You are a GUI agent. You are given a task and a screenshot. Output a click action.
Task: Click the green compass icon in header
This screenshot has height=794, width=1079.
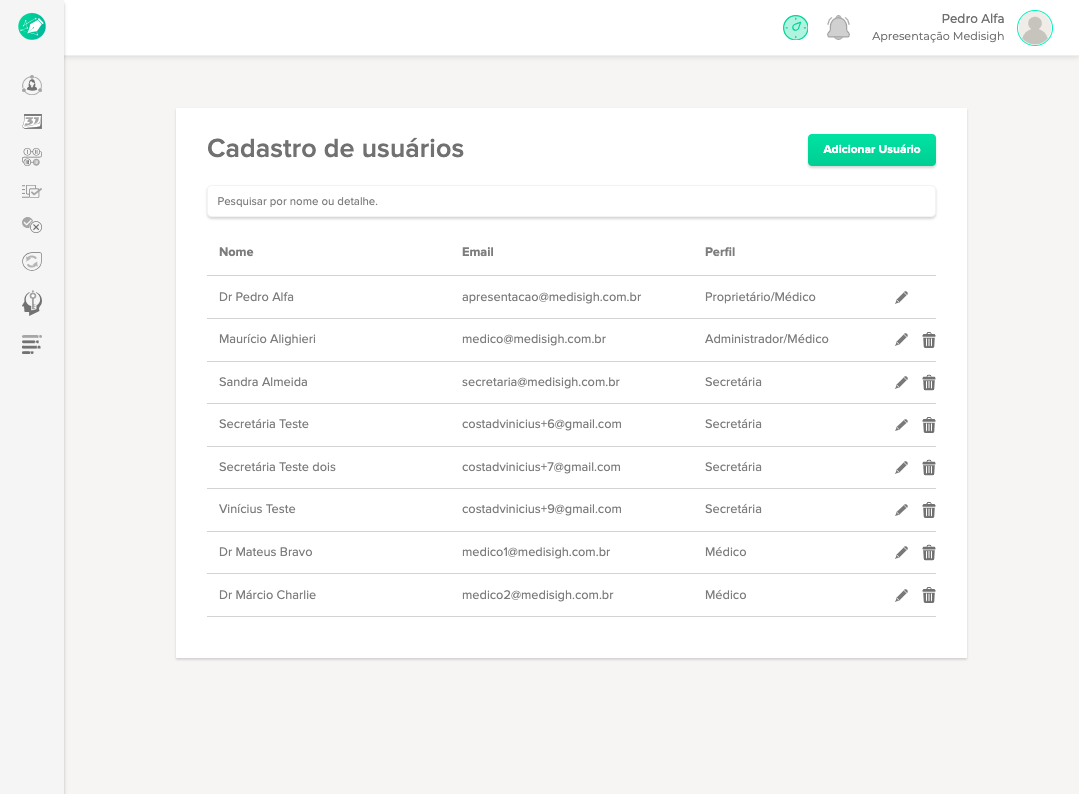tap(795, 28)
